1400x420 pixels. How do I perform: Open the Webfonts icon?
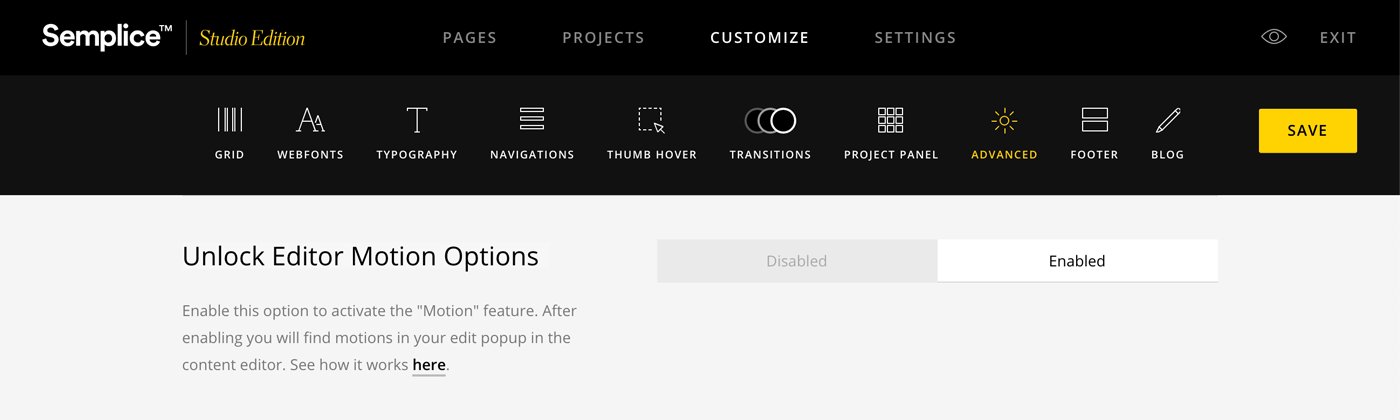pos(310,121)
